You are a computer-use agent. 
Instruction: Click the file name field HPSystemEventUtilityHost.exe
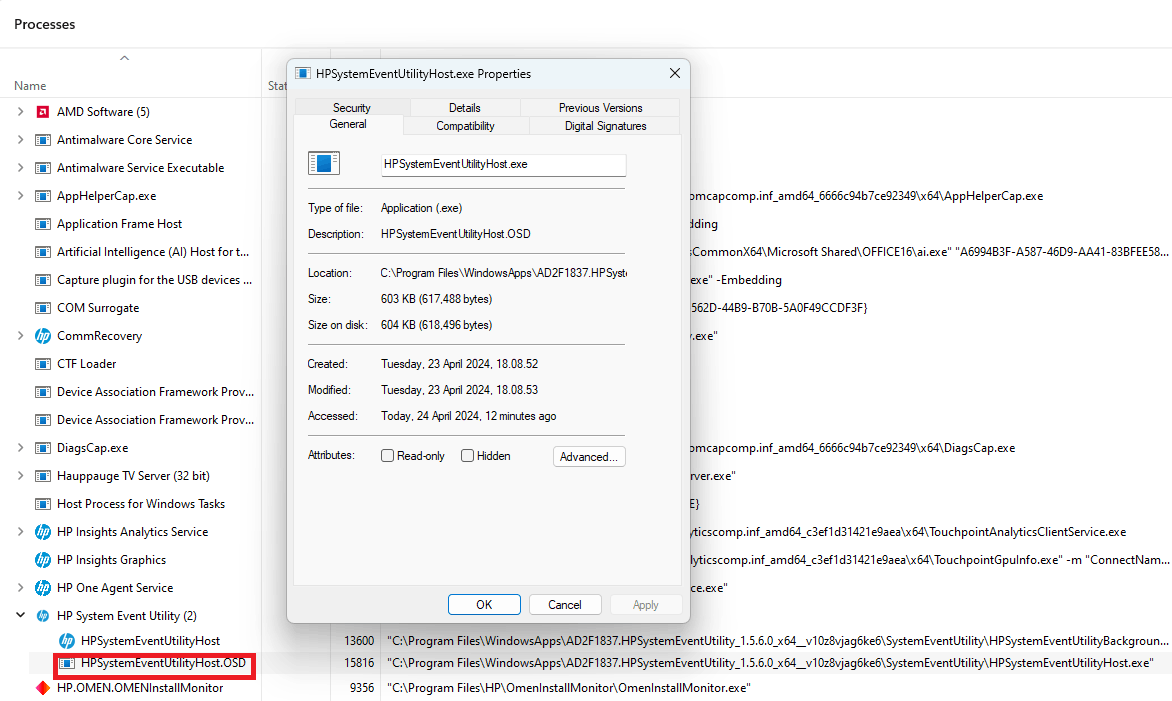tap(503, 164)
